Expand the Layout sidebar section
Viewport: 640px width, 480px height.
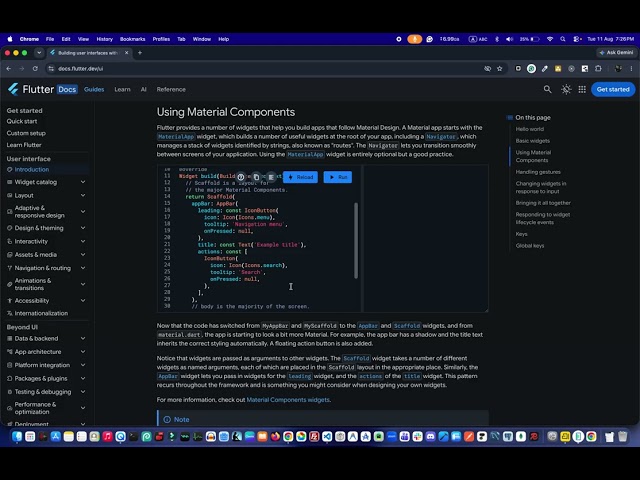(x=83, y=196)
